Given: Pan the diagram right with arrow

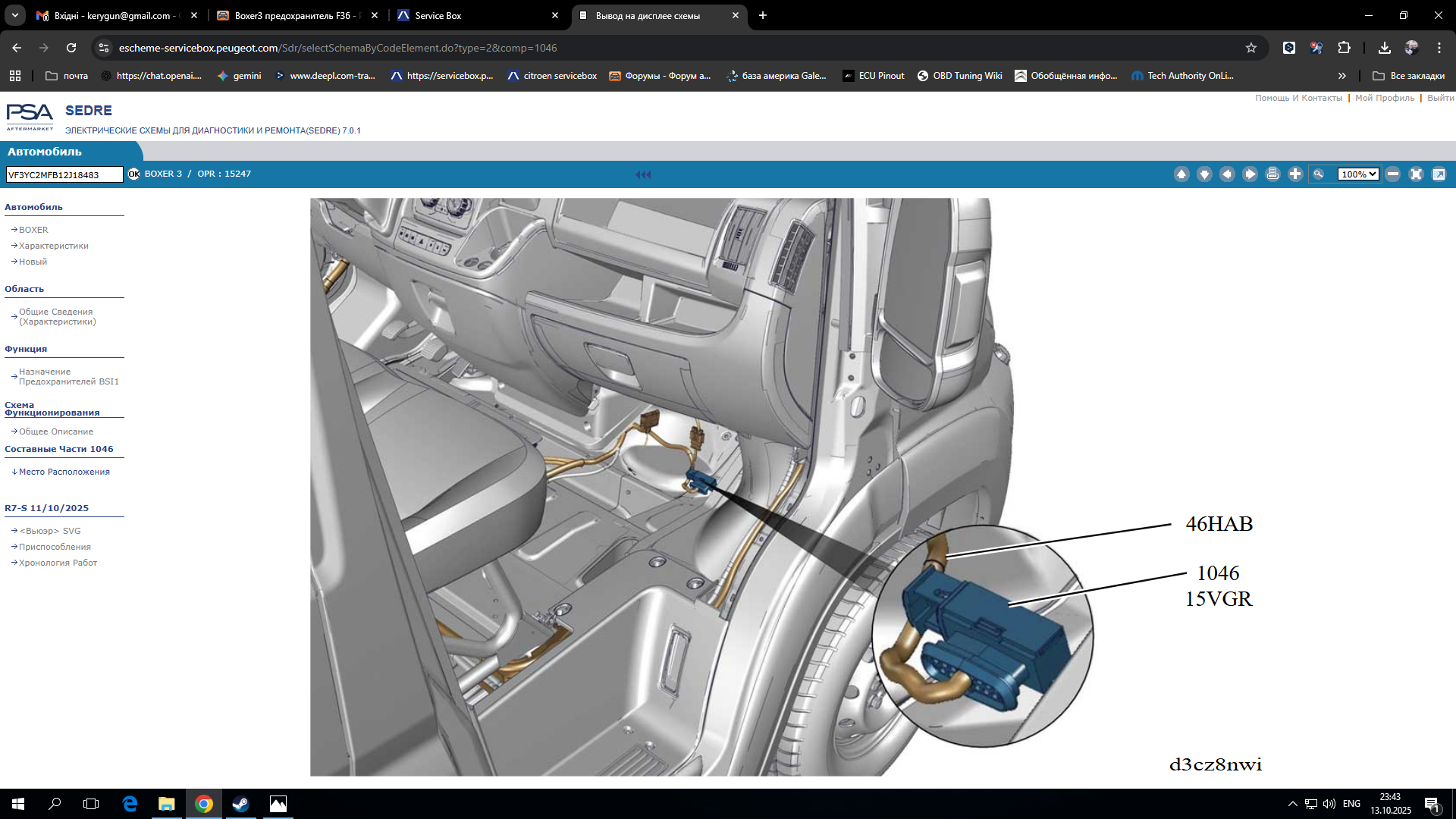Looking at the screenshot, I should [1250, 174].
